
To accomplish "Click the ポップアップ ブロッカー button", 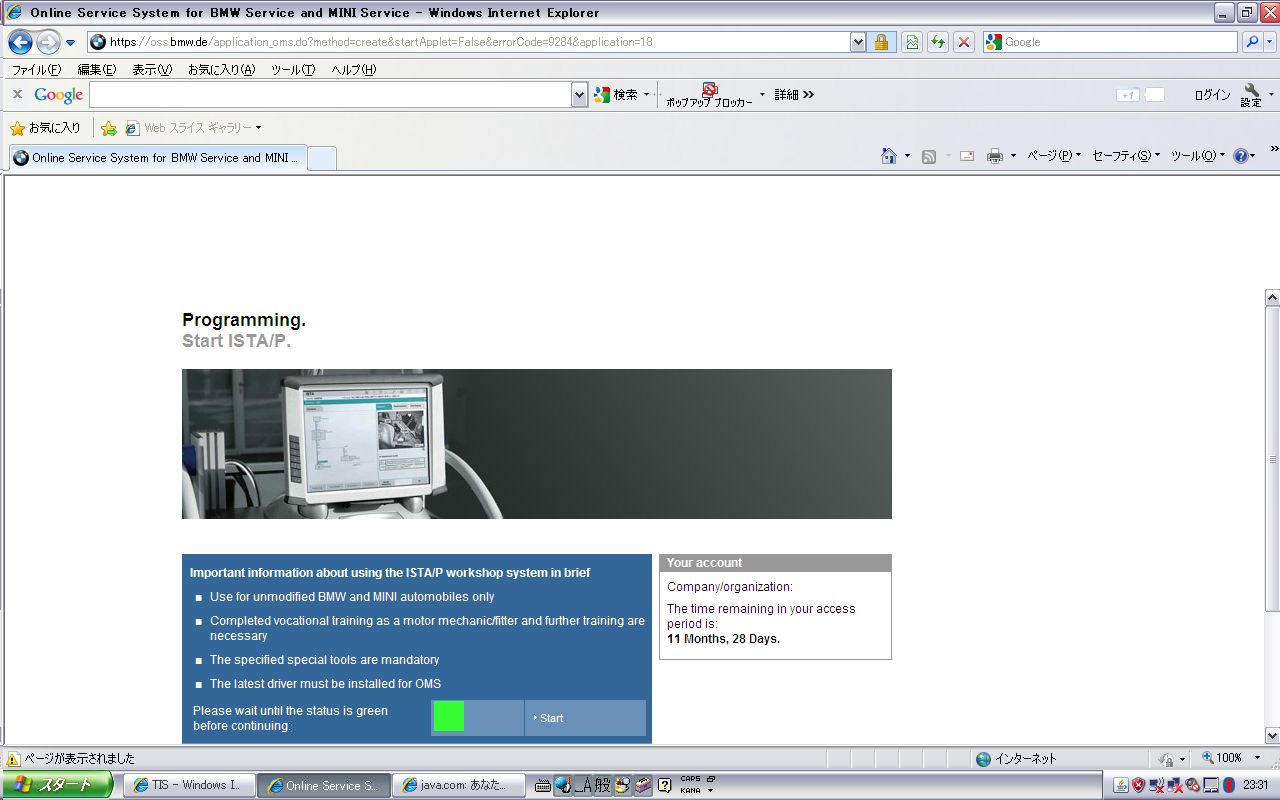I will (710, 96).
